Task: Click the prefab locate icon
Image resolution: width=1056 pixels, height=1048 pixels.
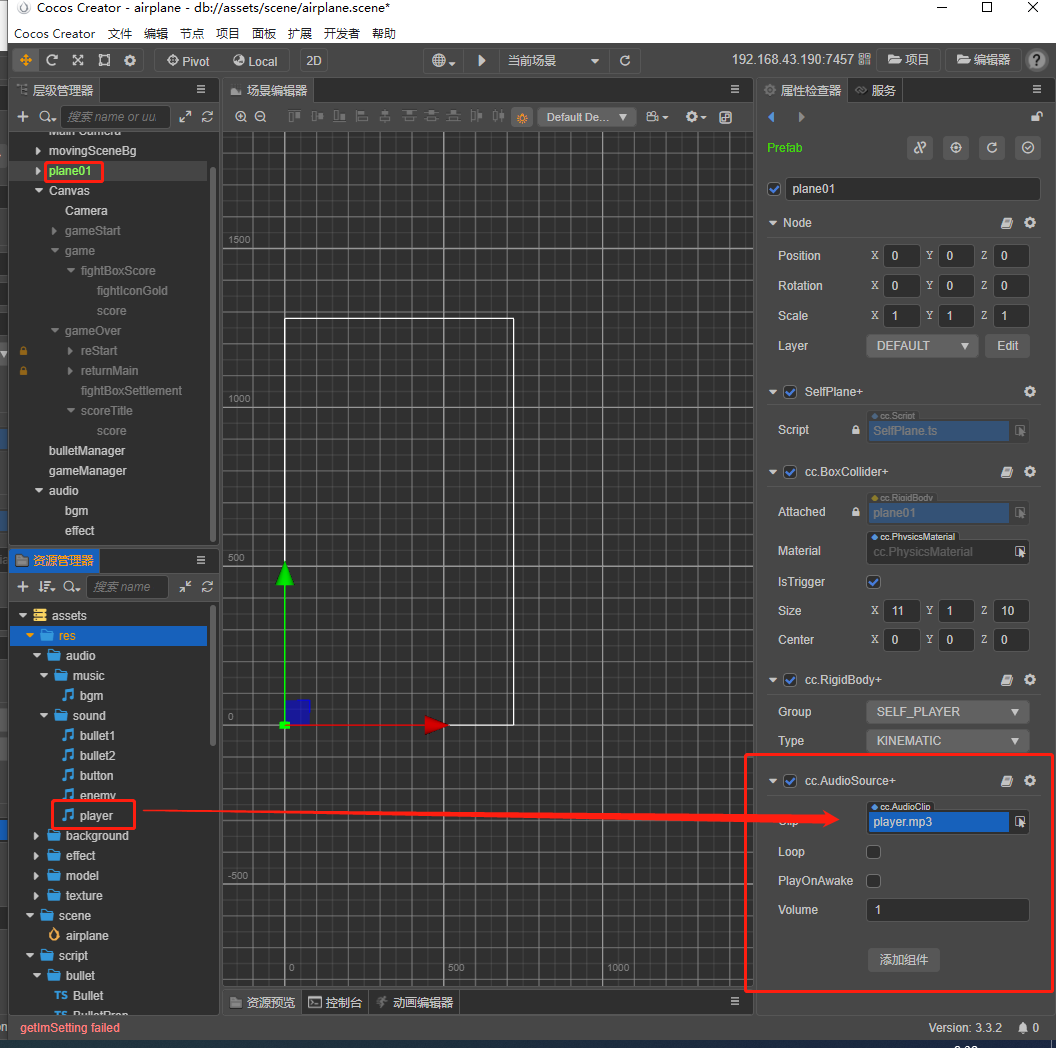Action: [956, 148]
